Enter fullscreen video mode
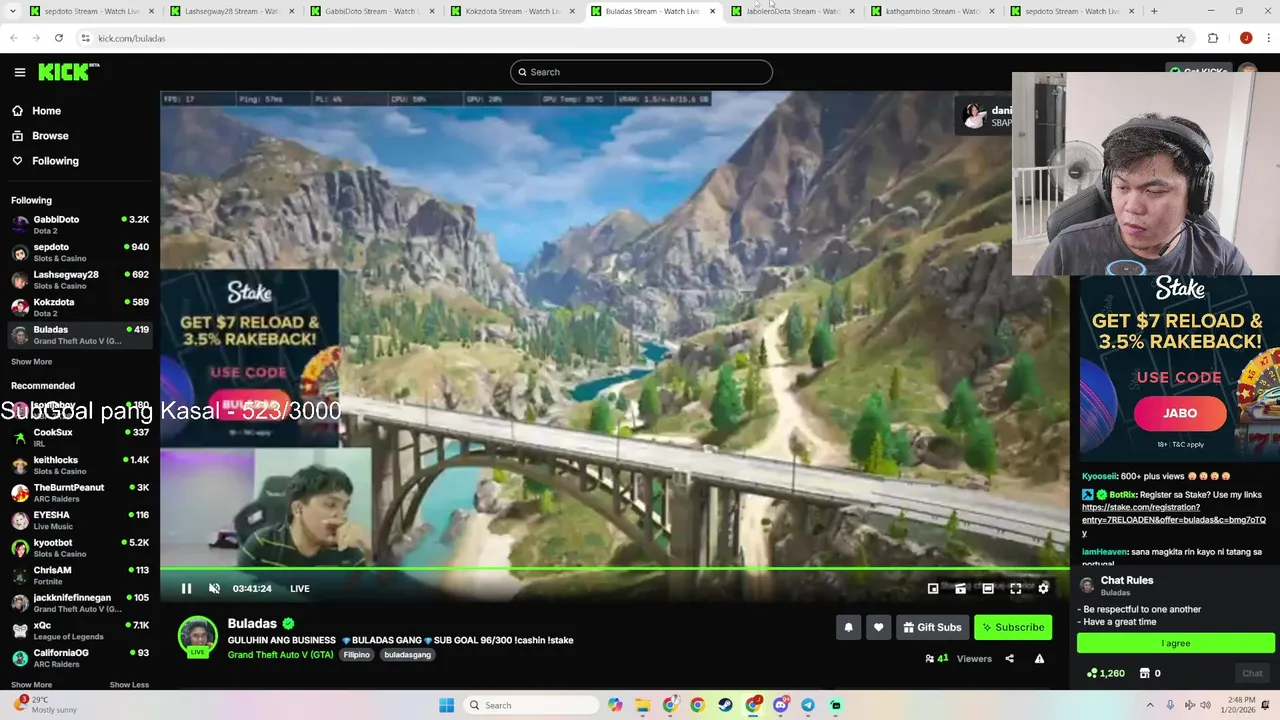Screen dimensions: 1280x720 (1015, 588)
